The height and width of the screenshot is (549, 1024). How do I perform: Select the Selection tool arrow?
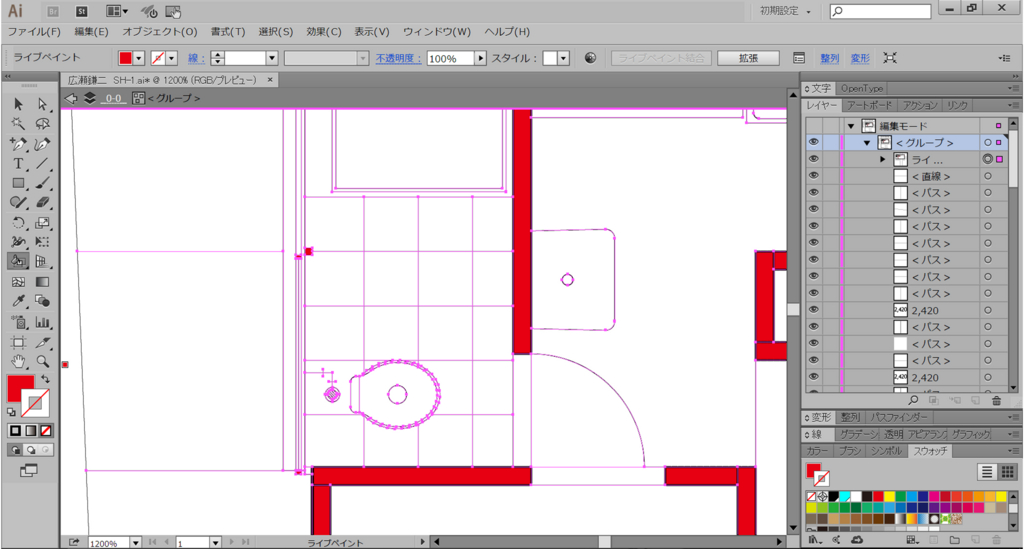[x=18, y=104]
